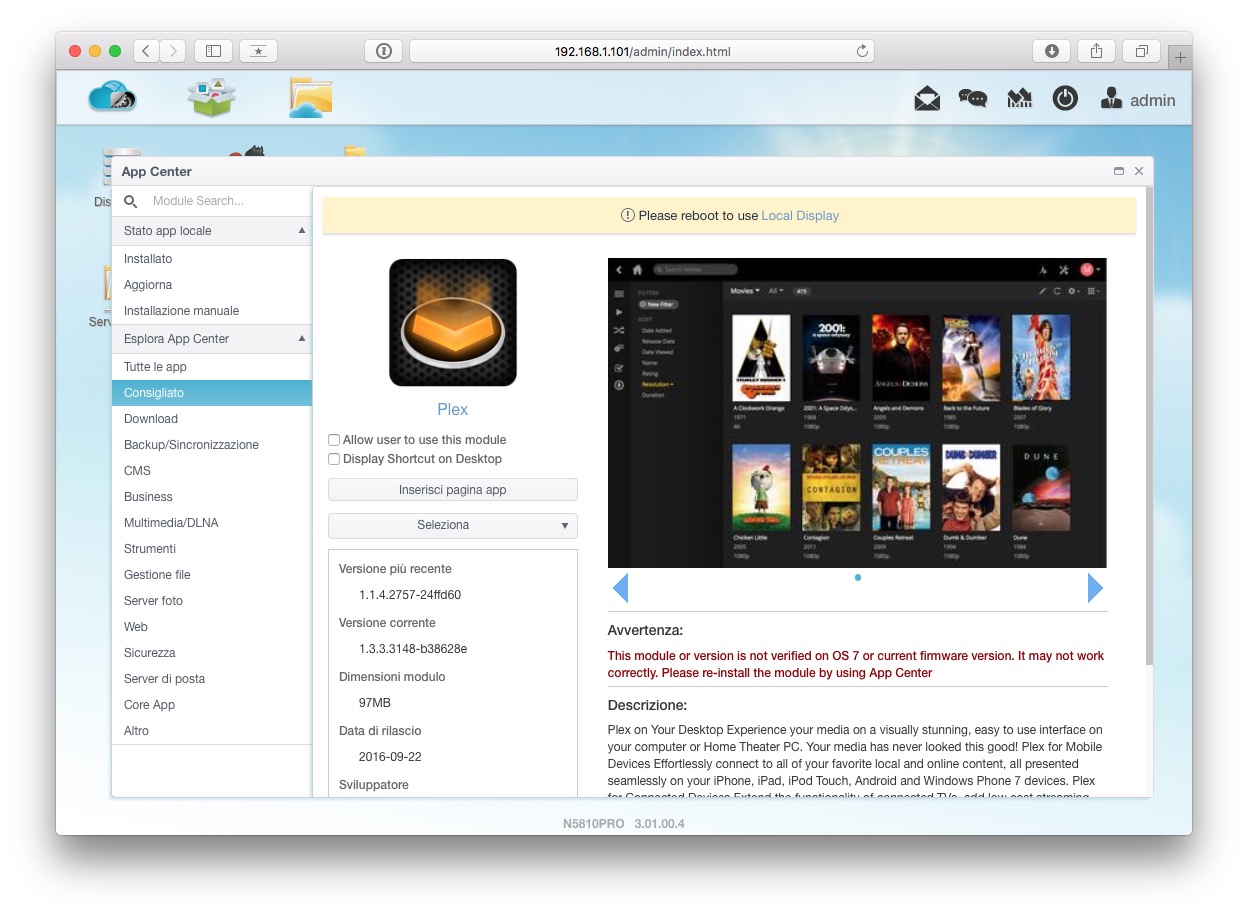
Task: Show previous screenshot with left arrow
Action: (x=620, y=588)
